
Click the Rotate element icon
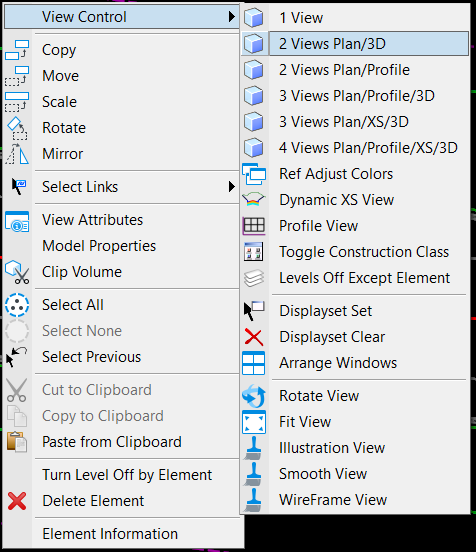(17, 128)
